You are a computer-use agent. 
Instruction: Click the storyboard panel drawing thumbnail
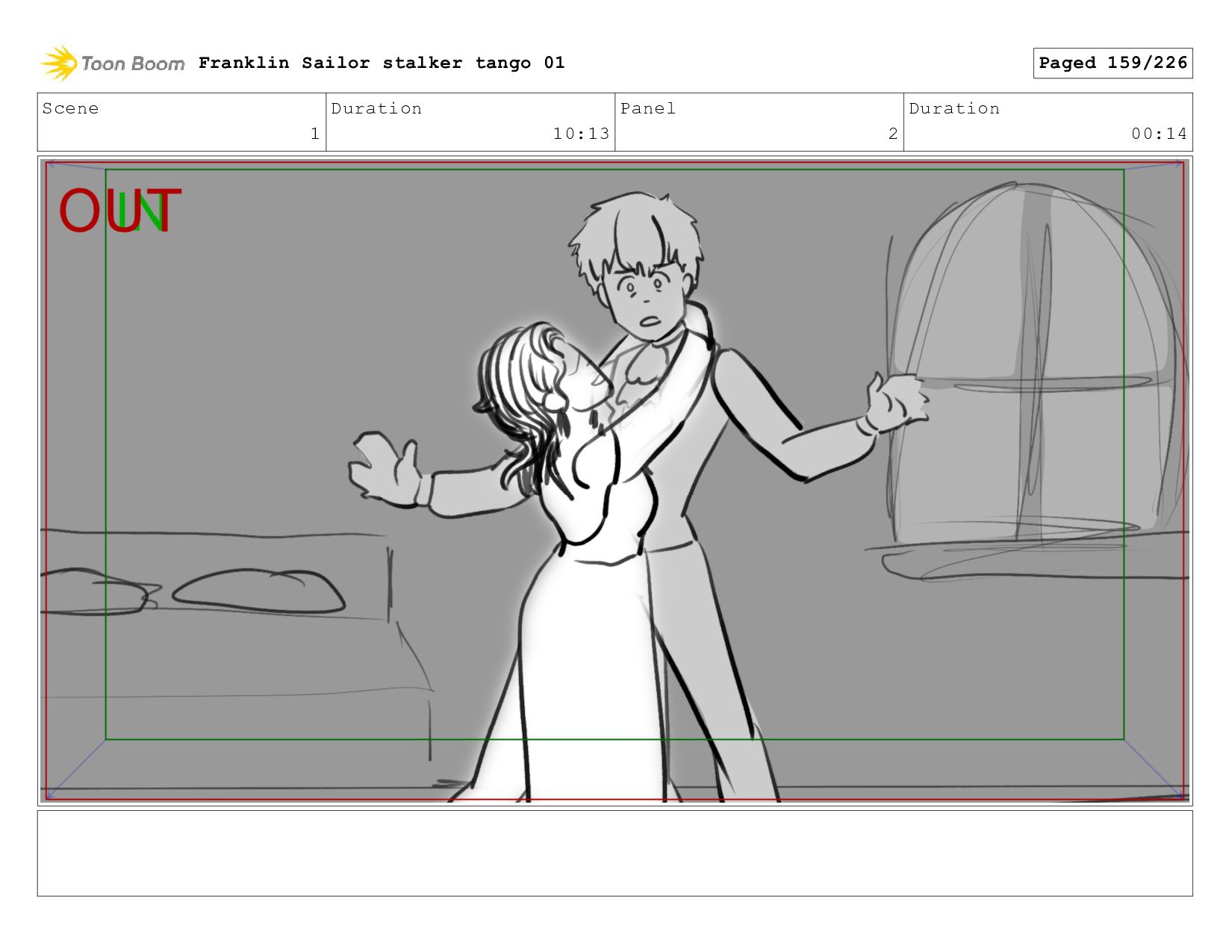point(615,480)
